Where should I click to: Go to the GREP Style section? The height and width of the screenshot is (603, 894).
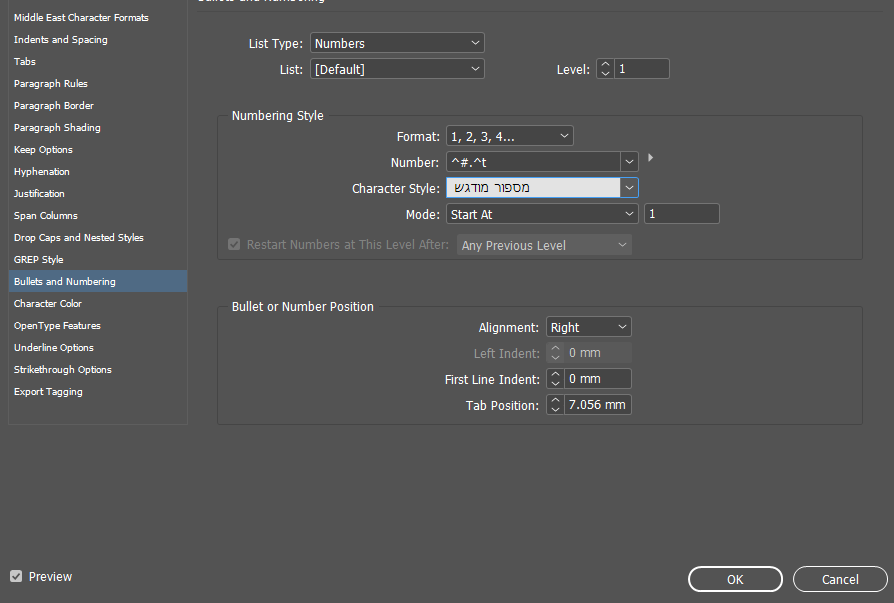[39, 260]
